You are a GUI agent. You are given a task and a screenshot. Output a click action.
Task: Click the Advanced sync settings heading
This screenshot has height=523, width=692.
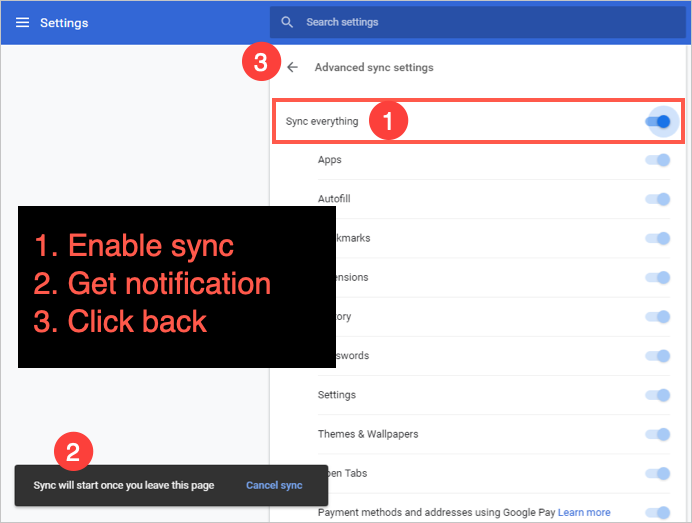click(x=374, y=68)
